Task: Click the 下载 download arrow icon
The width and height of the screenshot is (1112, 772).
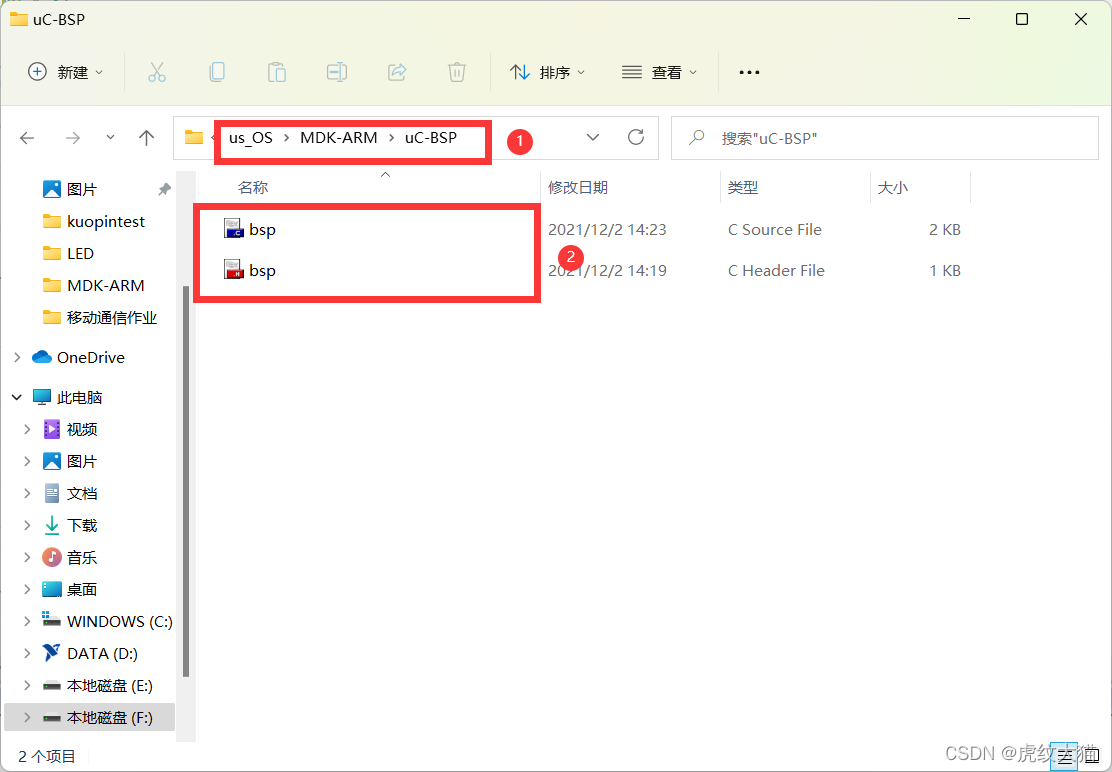Action: [x=52, y=525]
